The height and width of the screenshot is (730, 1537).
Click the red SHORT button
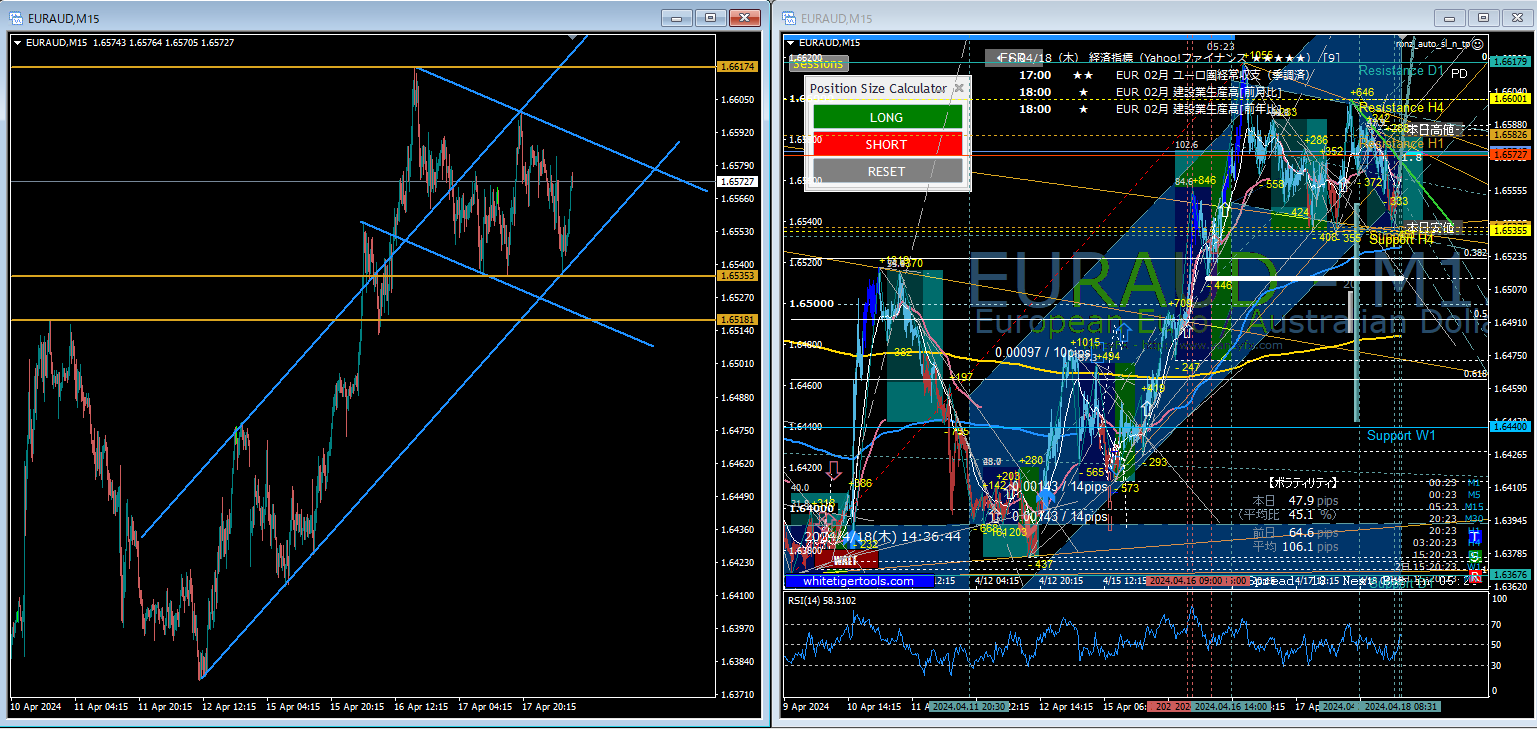coord(887,145)
